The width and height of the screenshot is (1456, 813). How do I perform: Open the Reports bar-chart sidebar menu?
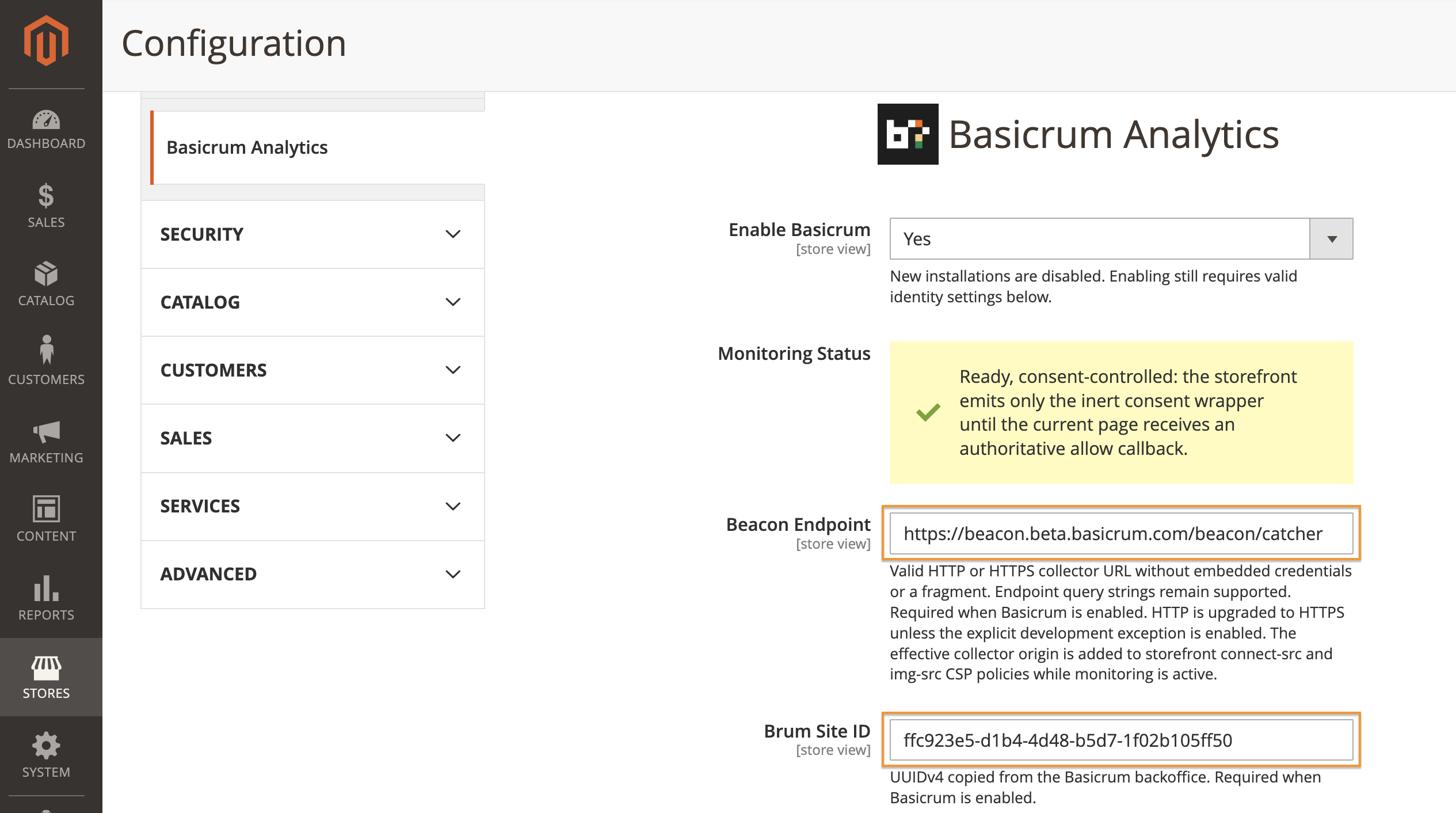coord(46,598)
